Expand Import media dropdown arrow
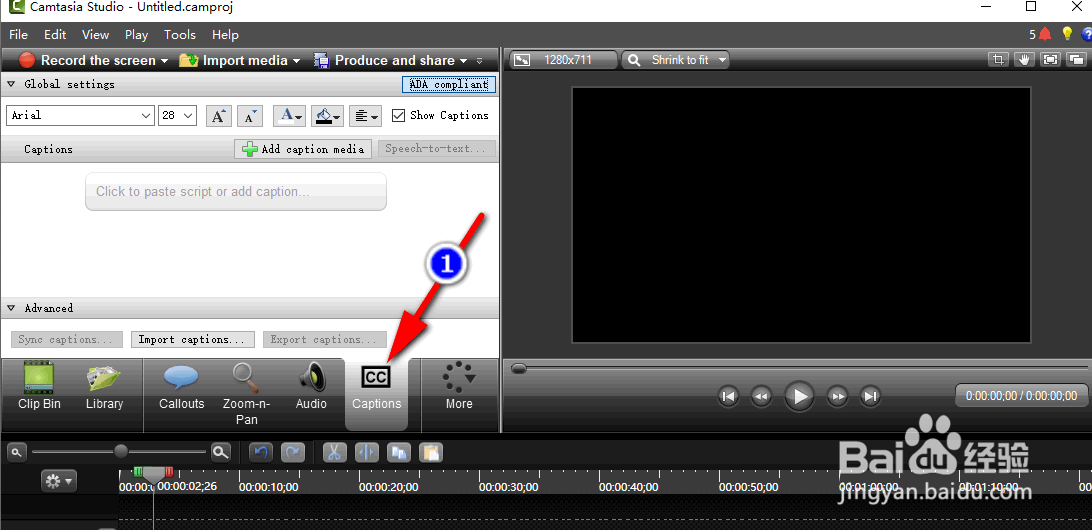The image size is (1092, 530). tap(296, 61)
